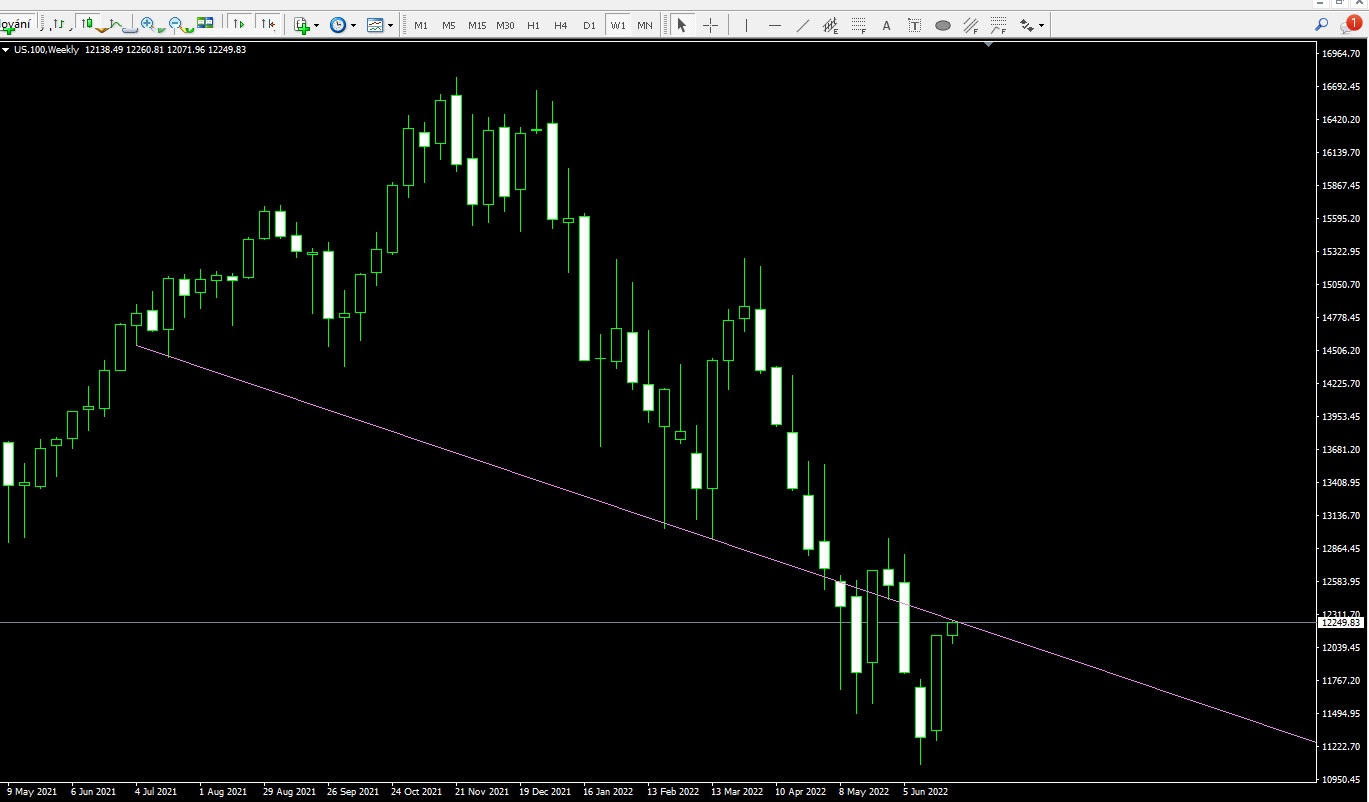Click the 15595.20 price scale label
The width and height of the screenshot is (1369, 802).
(1341, 219)
